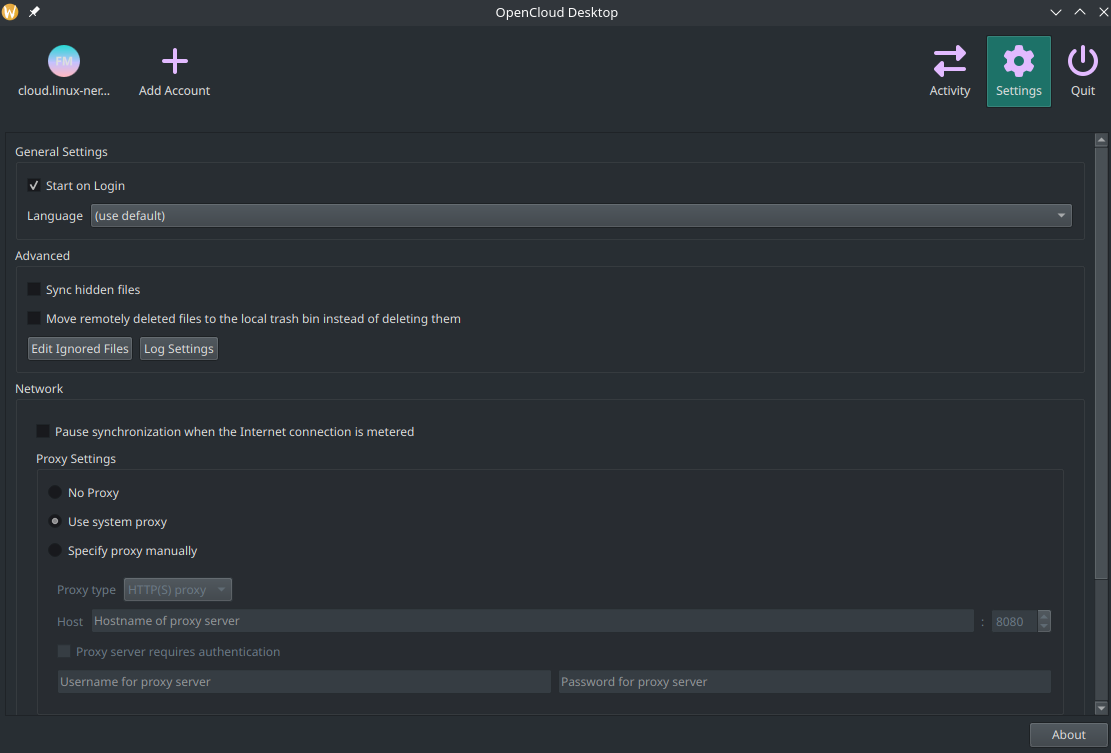
Task: Open the Activity arrows icon
Action: point(949,62)
